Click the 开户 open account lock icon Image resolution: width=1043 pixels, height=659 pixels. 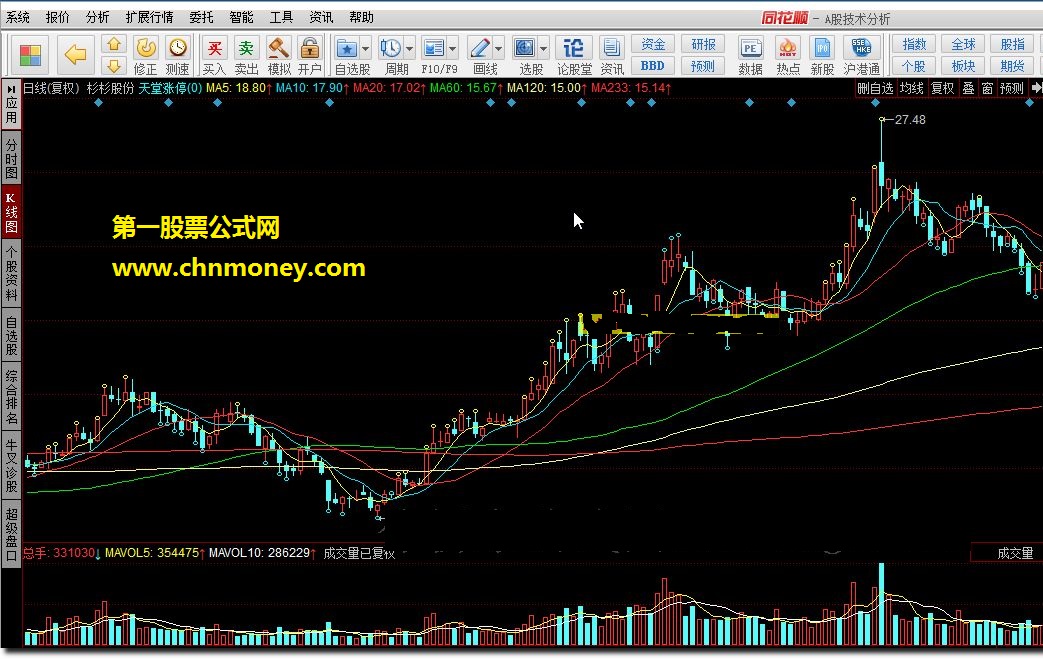coord(310,55)
